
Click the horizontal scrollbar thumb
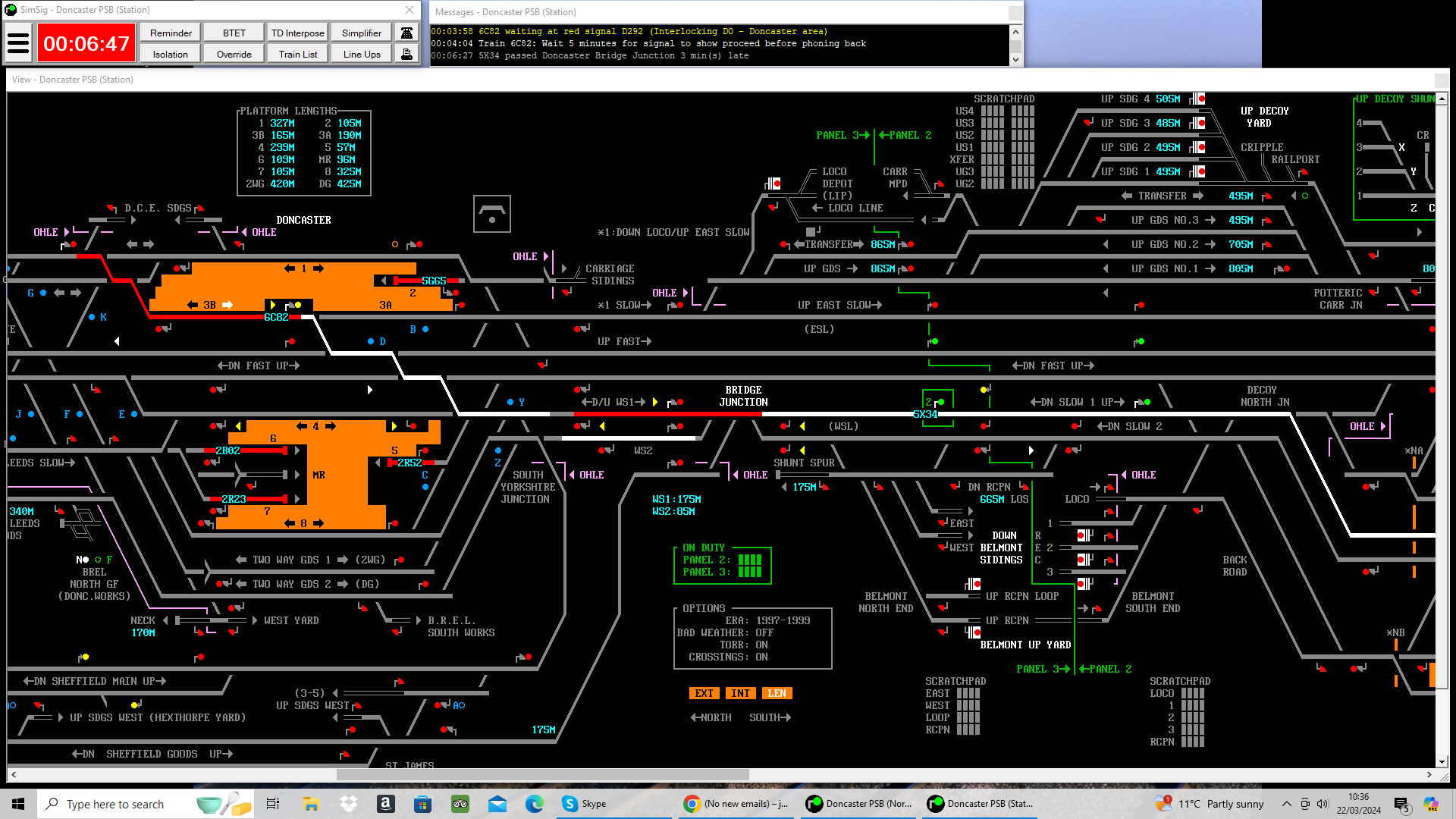click(542, 775)
